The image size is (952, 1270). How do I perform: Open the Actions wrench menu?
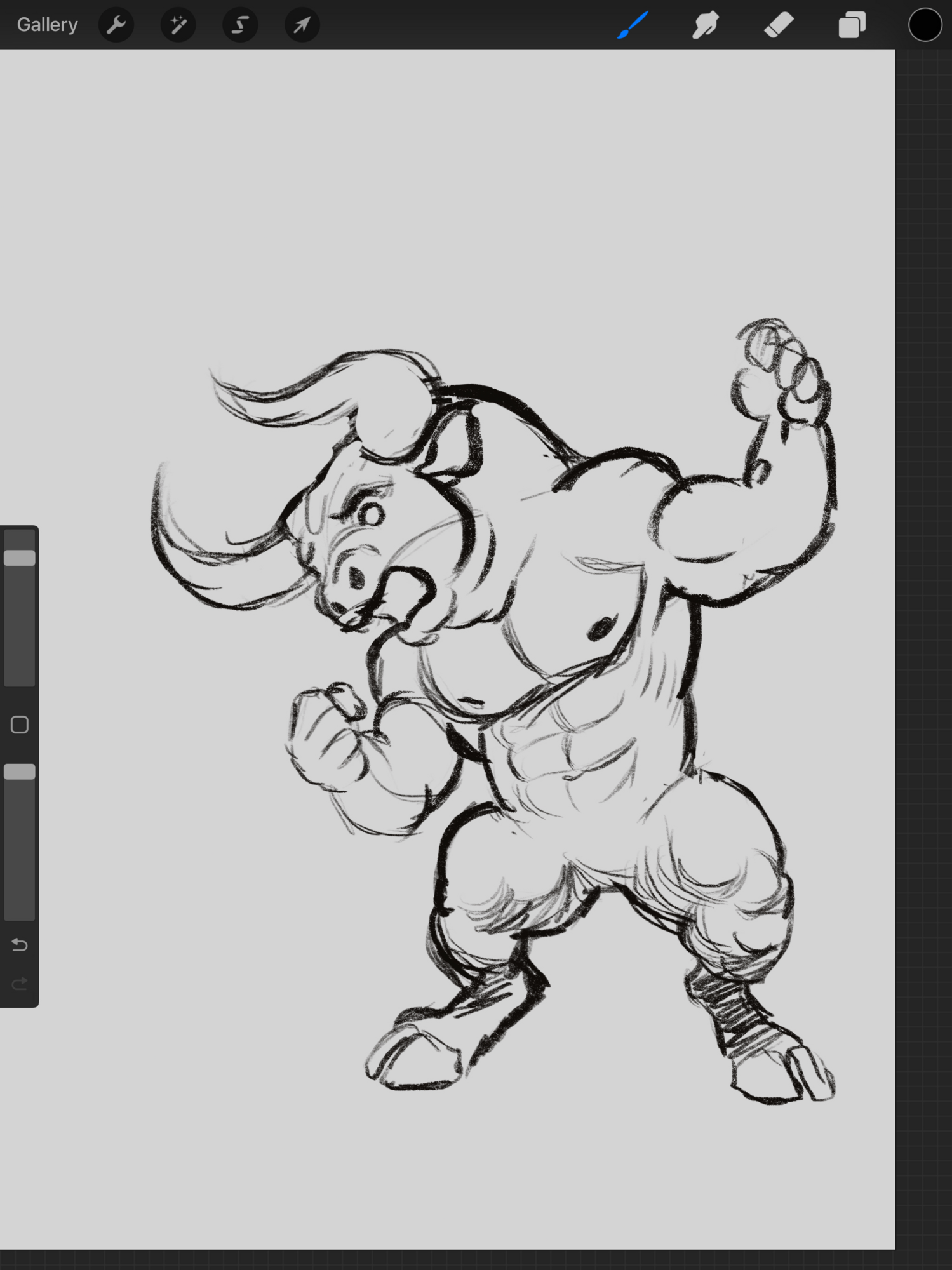coord(116,25)
